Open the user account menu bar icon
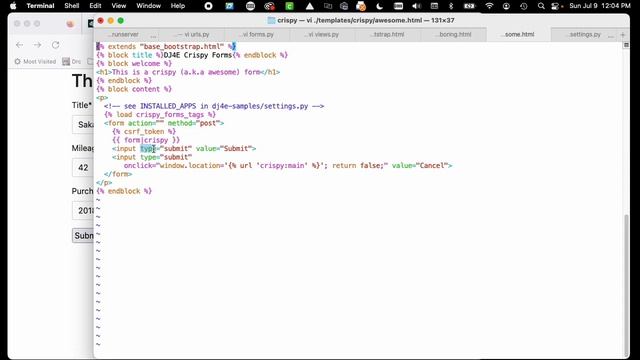The image size is (640, 360). [506, 6]
